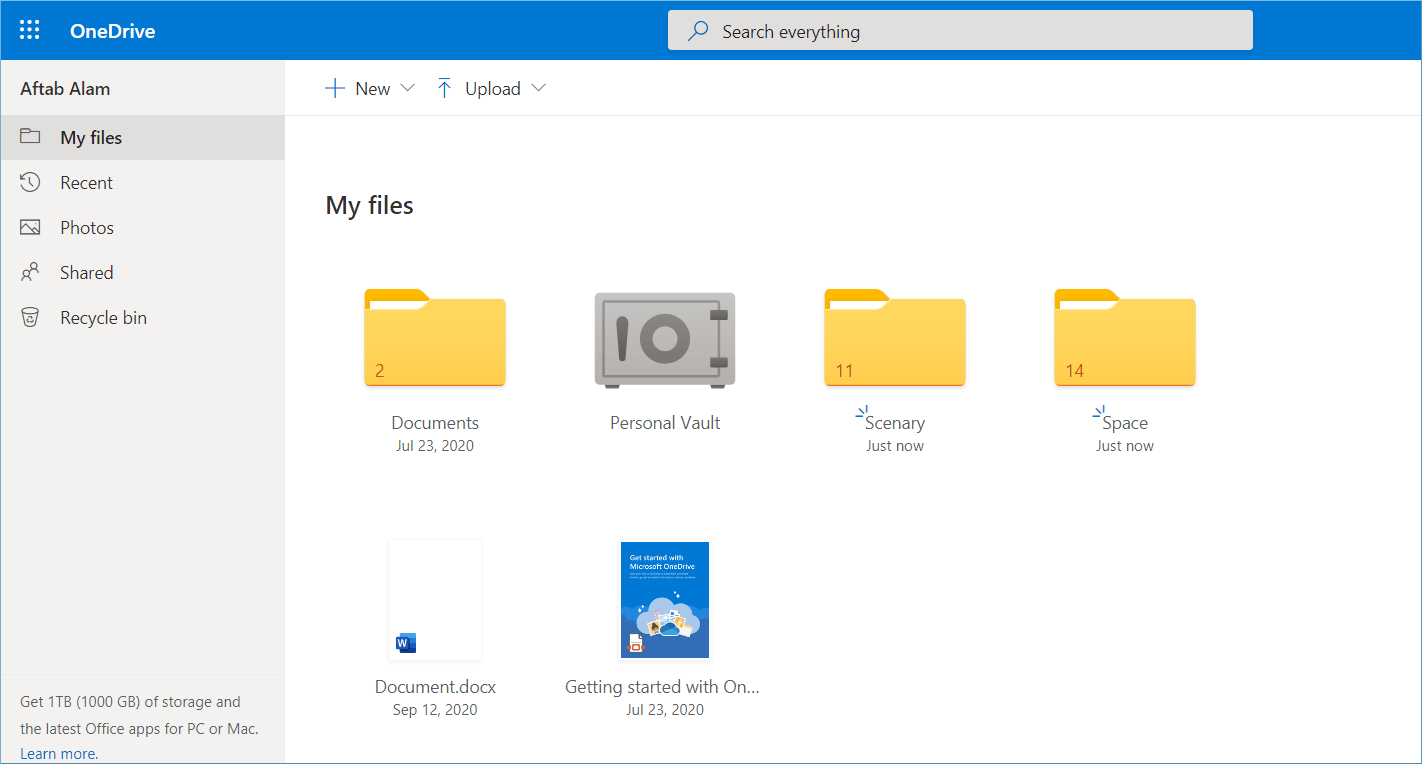This screenshot has height=764, width=1422.
Task: Open Shared in the sidebar
Action: point(142,272)
